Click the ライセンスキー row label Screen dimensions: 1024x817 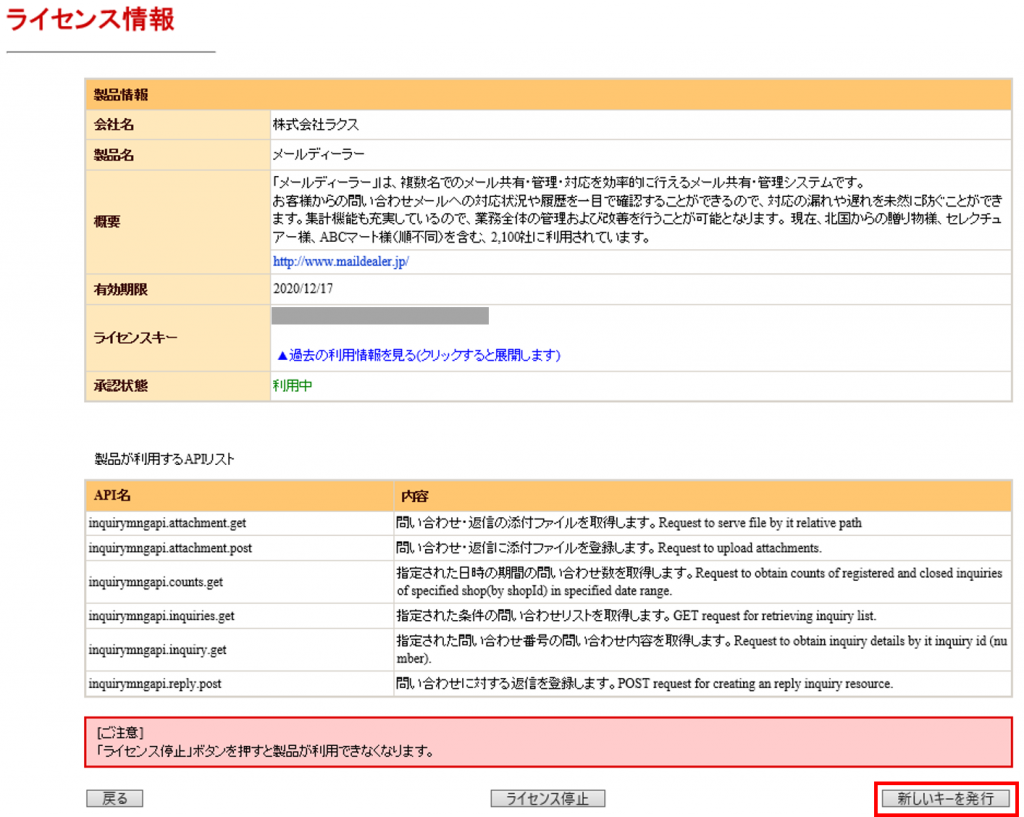(x=135, y=338)
